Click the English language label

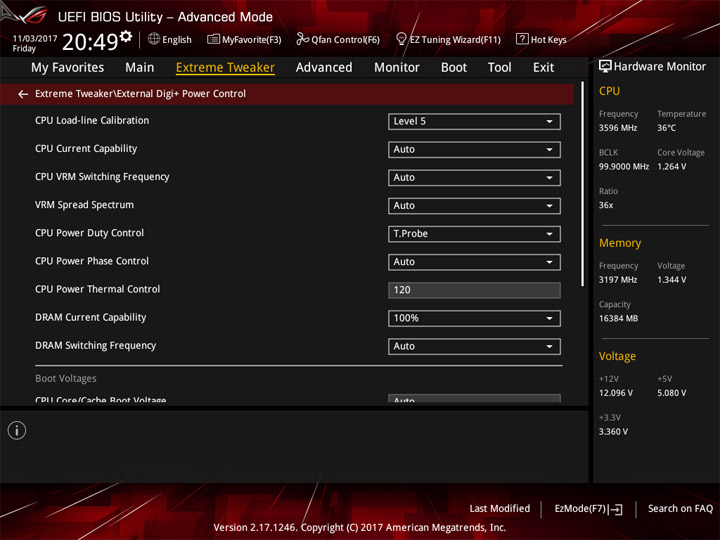click(177, 40)
